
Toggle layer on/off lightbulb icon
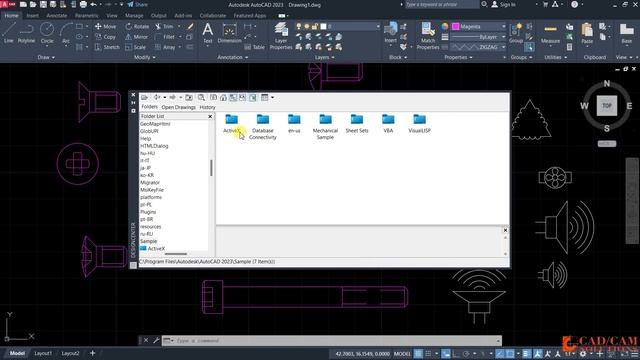(x=298, y=27)
